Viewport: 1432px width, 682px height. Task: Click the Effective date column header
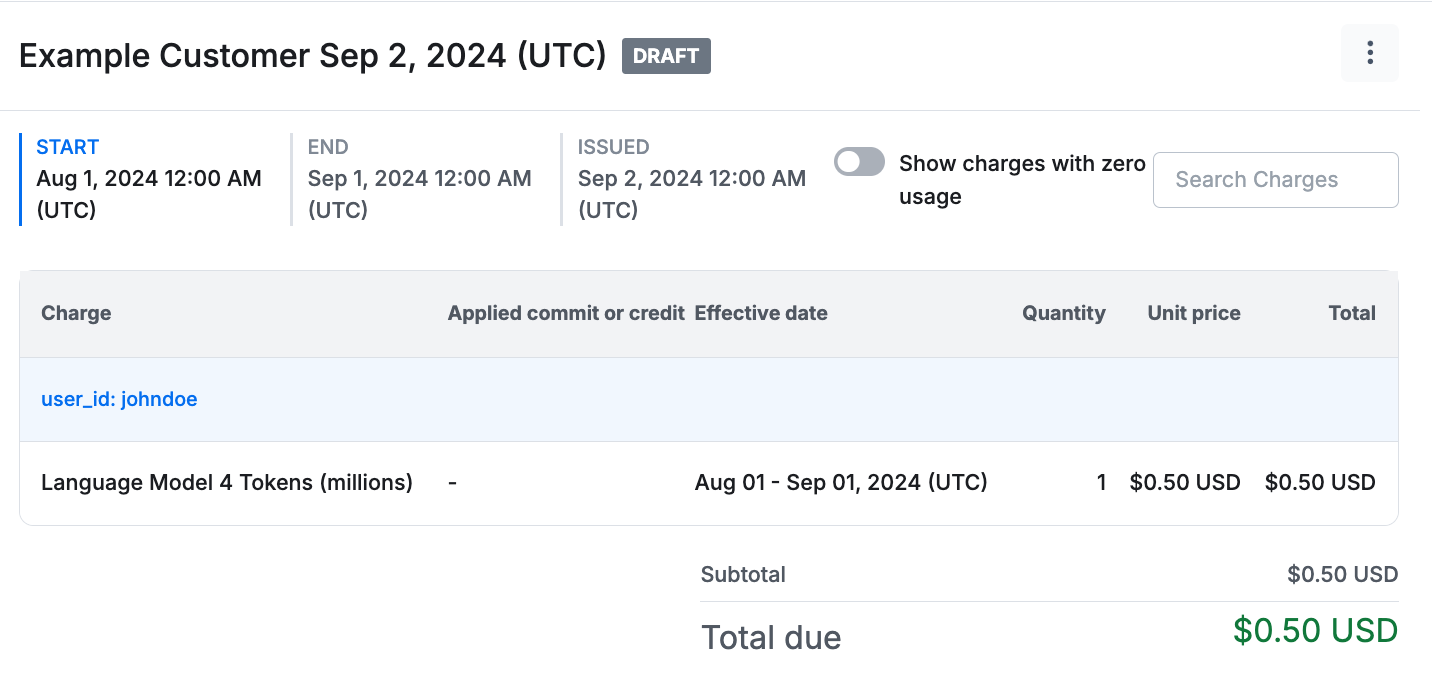click(761, 313)
